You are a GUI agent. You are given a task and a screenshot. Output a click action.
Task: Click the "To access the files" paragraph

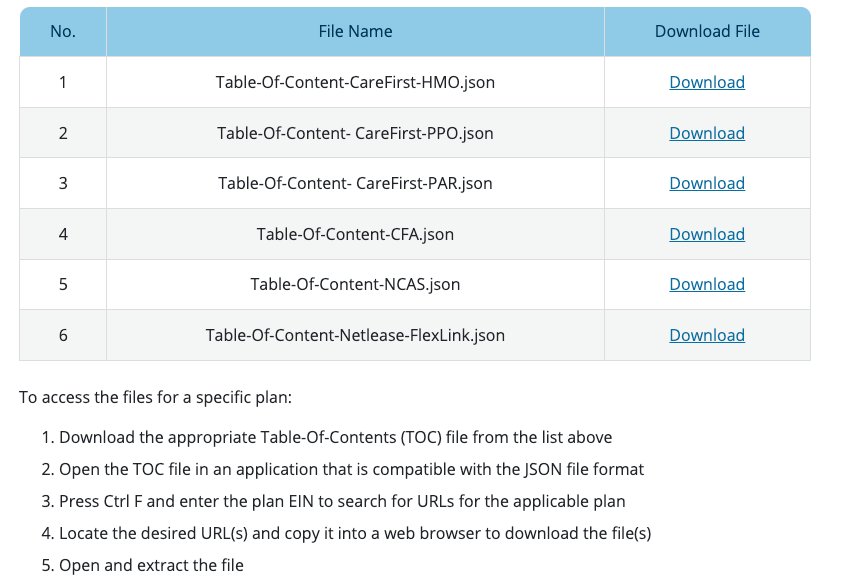click(155, 397)
